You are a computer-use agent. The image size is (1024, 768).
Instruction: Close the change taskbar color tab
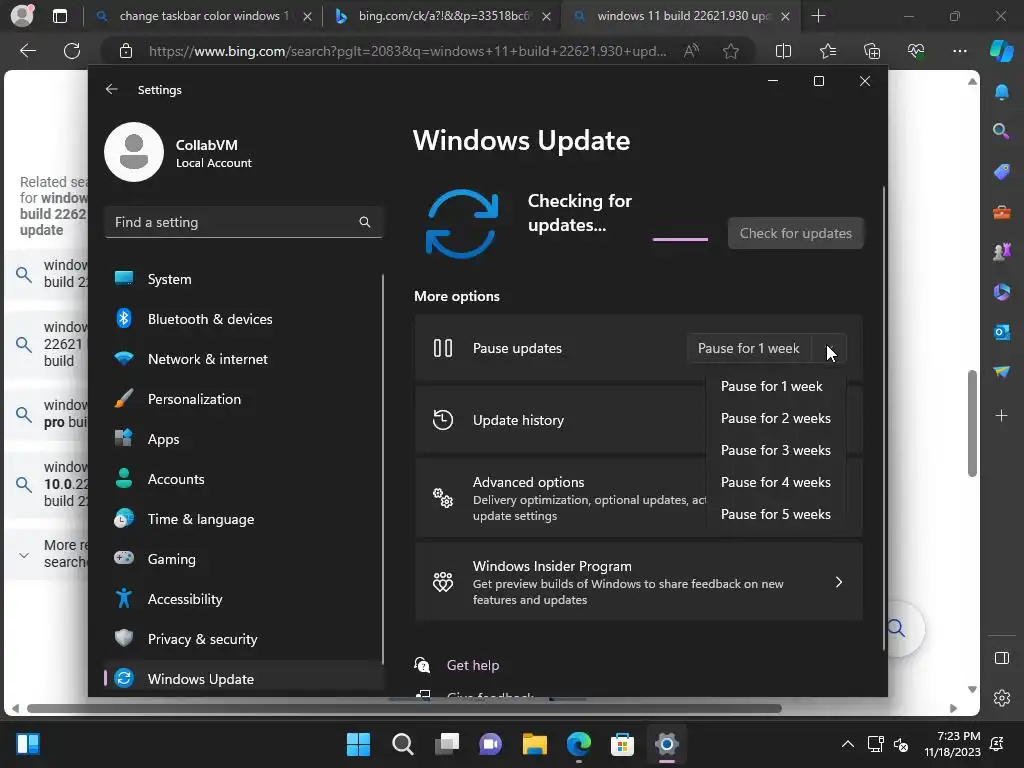click(307, 16)
